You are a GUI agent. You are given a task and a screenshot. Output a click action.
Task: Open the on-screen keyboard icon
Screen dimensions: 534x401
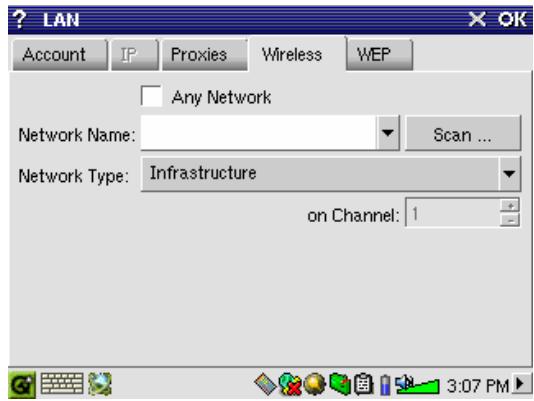pyautogui.click(x=62, y=384)
